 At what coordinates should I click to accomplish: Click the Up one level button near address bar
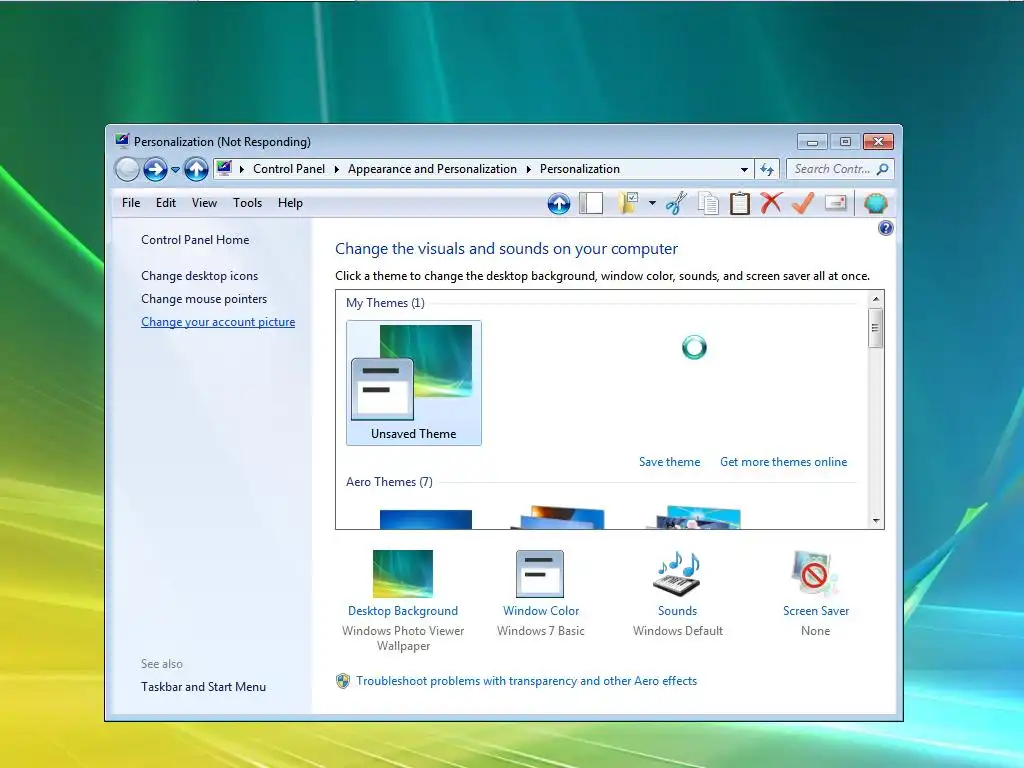click(196, 170)
